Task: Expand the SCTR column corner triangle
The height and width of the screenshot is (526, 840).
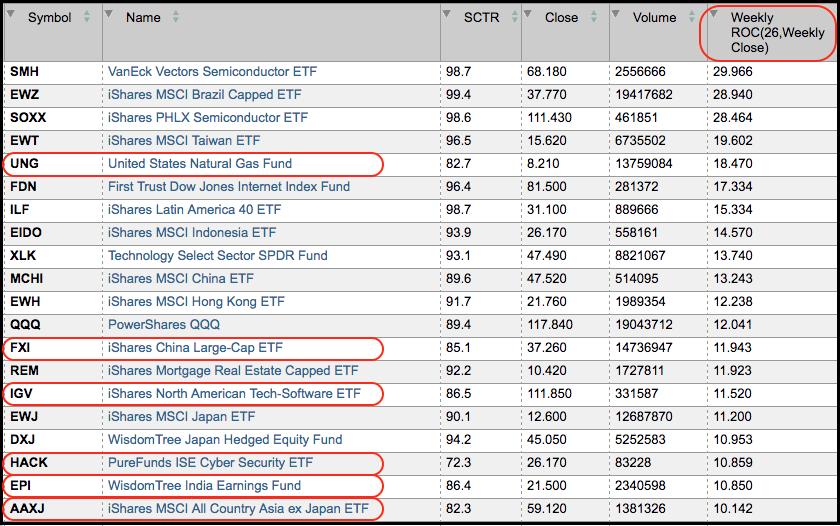Action: [x=448, y=13]
